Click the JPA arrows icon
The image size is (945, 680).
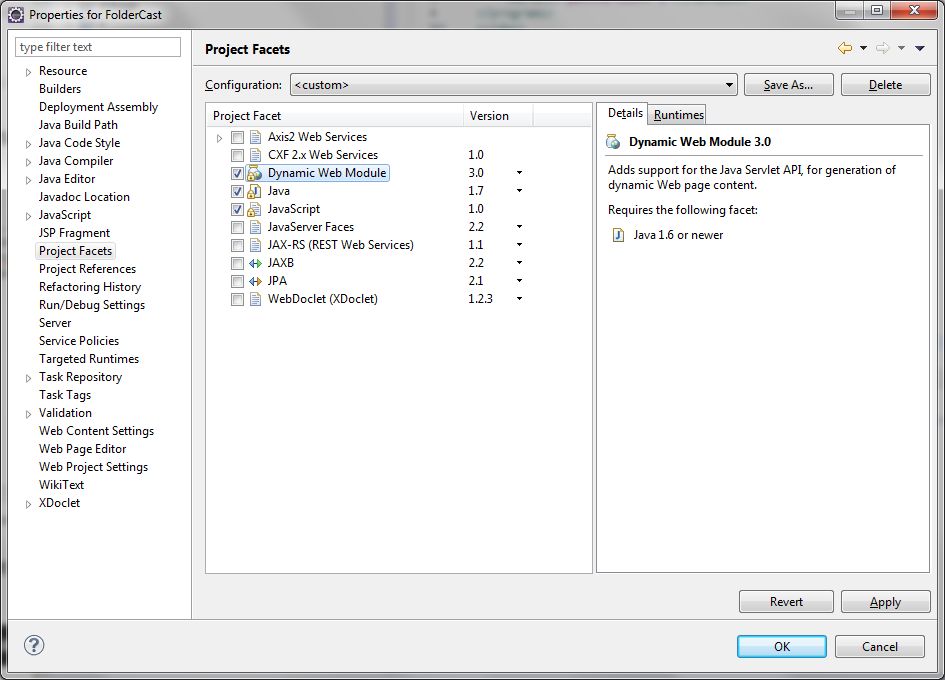coord(256,282)
